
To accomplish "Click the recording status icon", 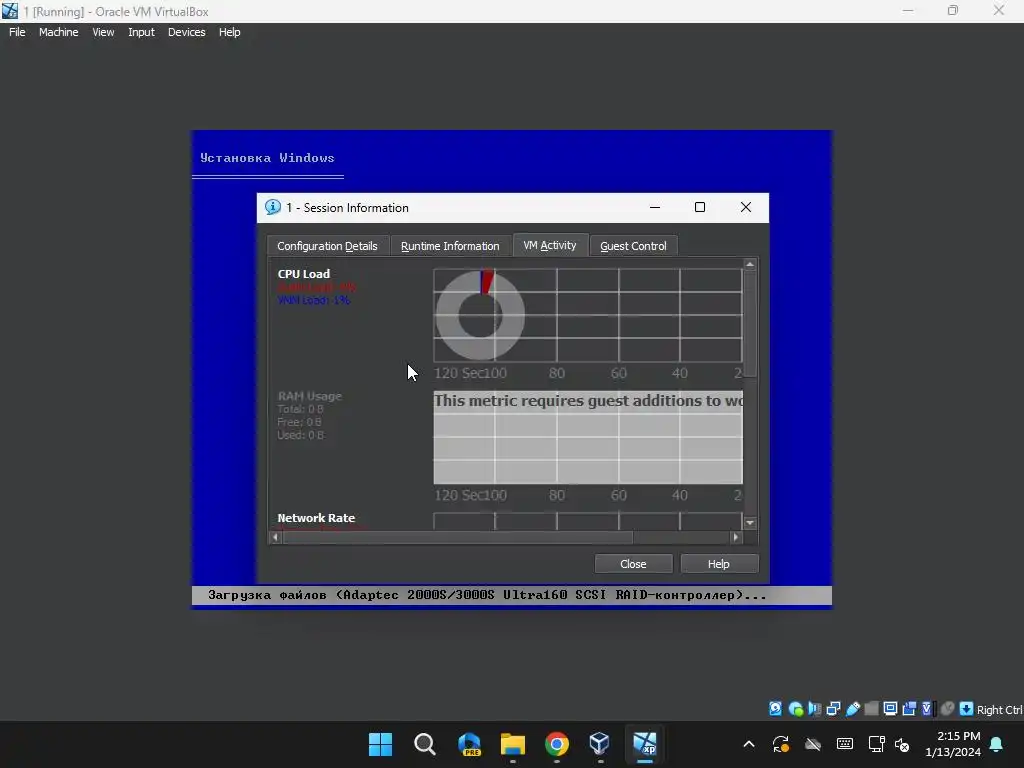I will click(x=909, y=709).
